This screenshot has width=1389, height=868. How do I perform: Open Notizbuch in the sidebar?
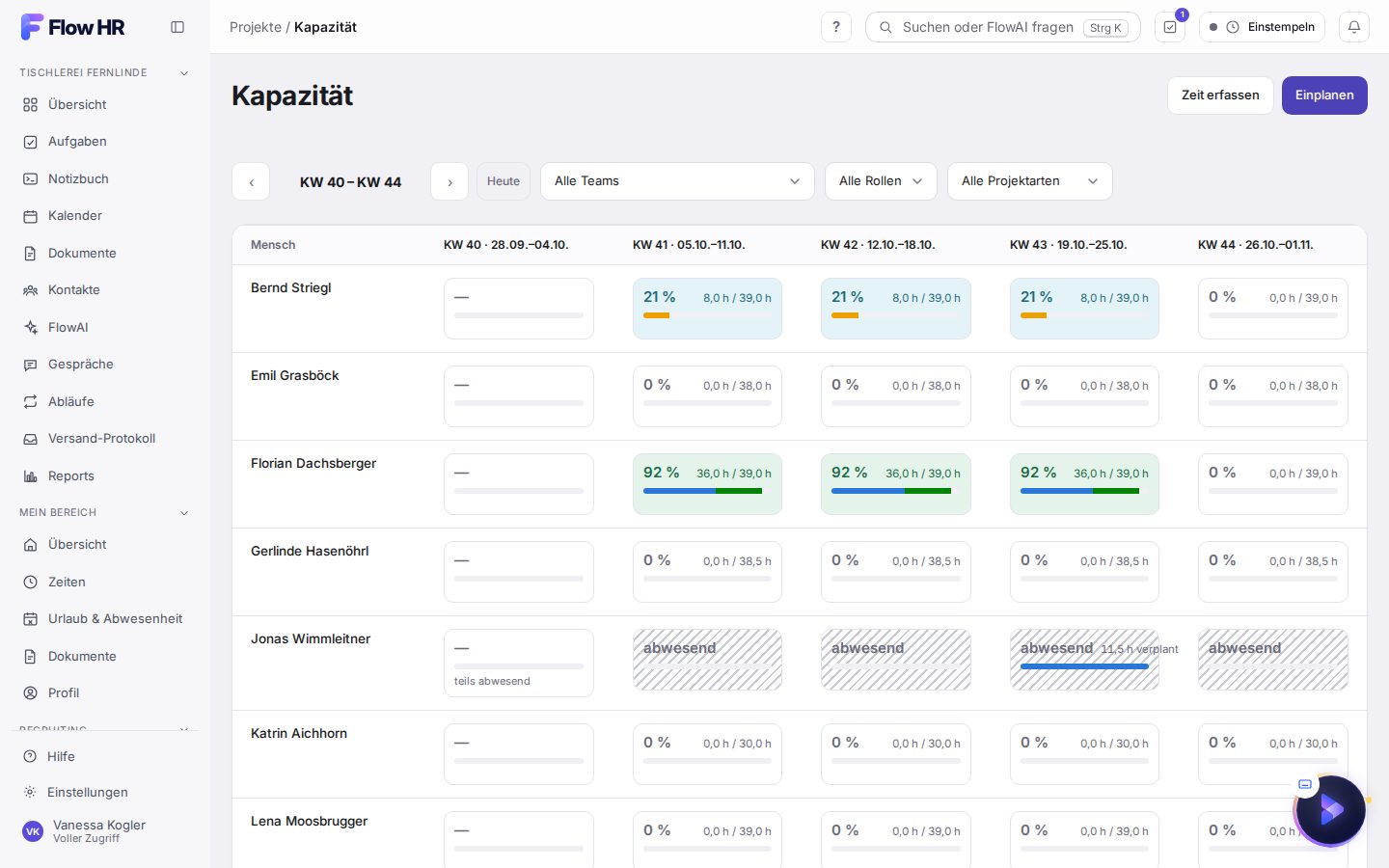(105, 178)
